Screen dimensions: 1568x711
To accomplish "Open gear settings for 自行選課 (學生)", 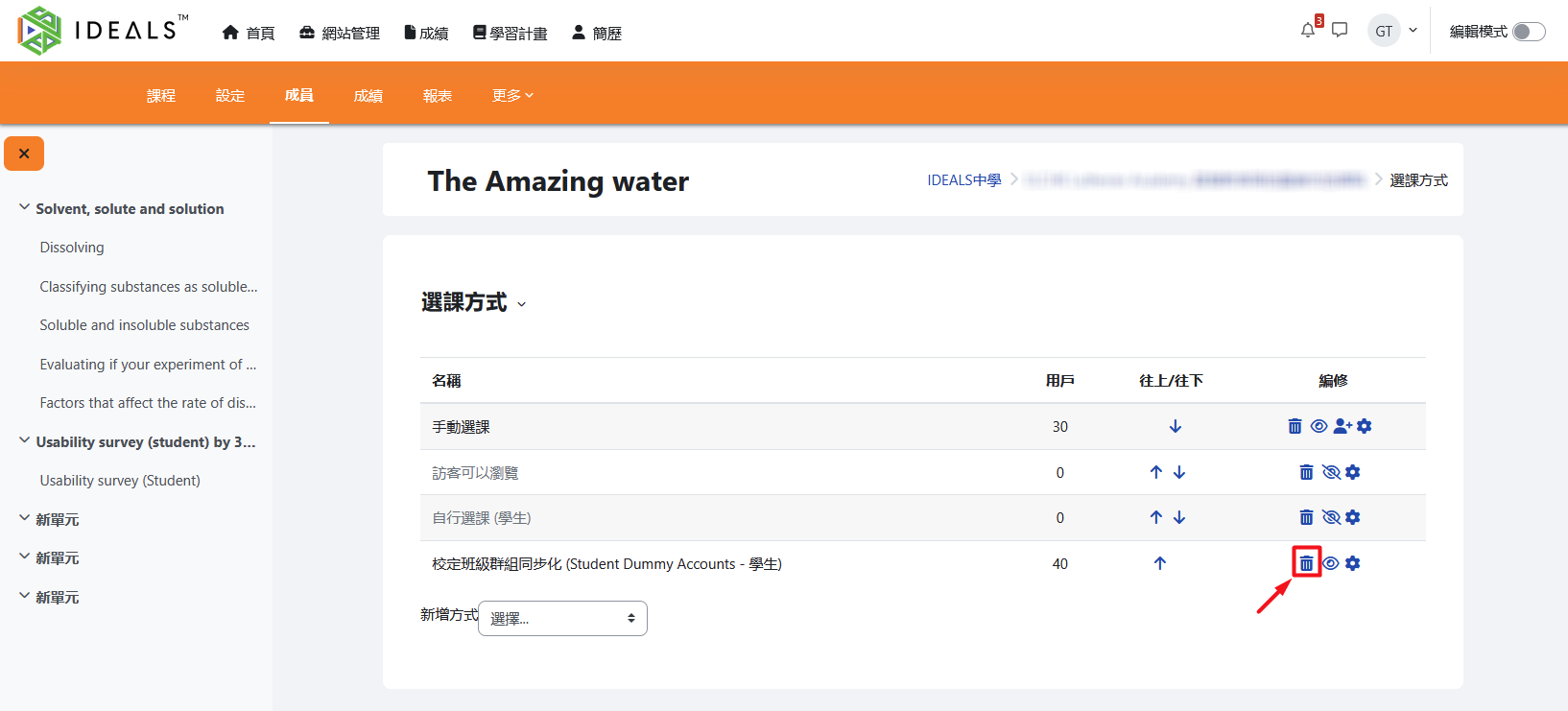I will pos(1353,517).
